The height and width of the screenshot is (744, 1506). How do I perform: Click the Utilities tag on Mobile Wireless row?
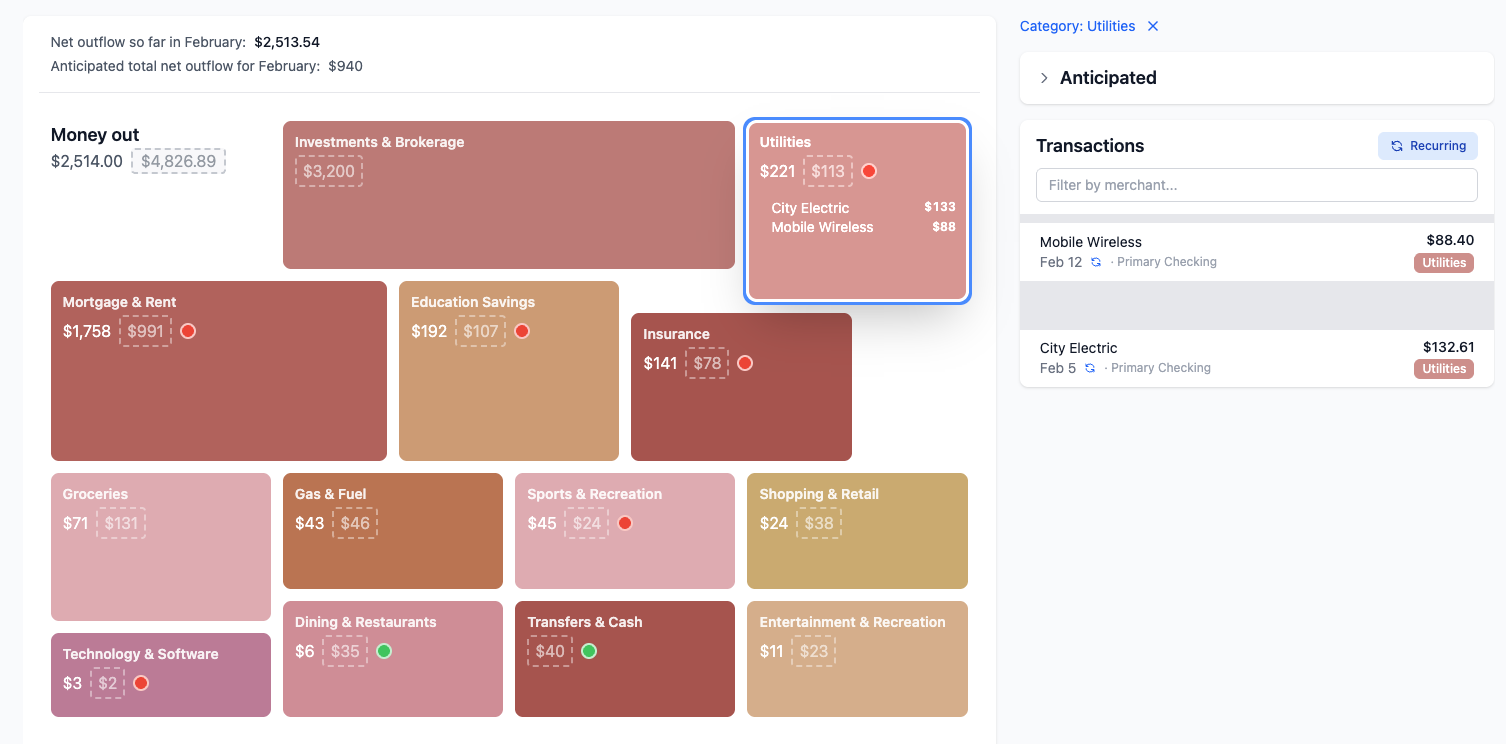click(1443, 263)
